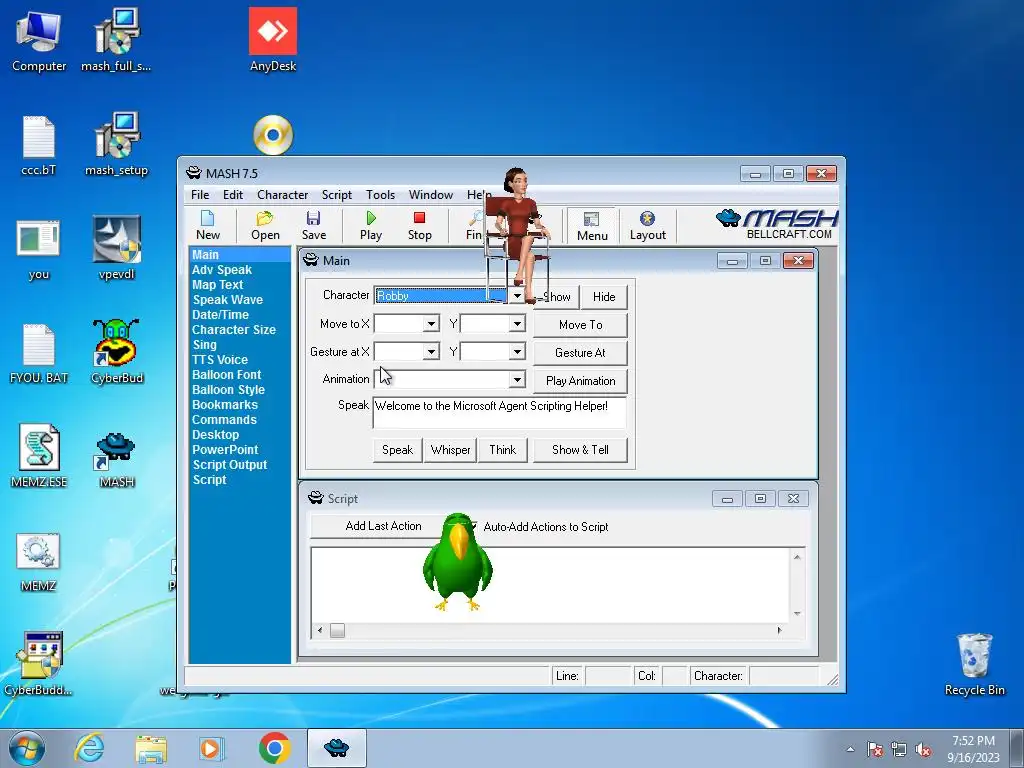
Task: Select the MASH desktop shortcut
Action: [116, 460]
